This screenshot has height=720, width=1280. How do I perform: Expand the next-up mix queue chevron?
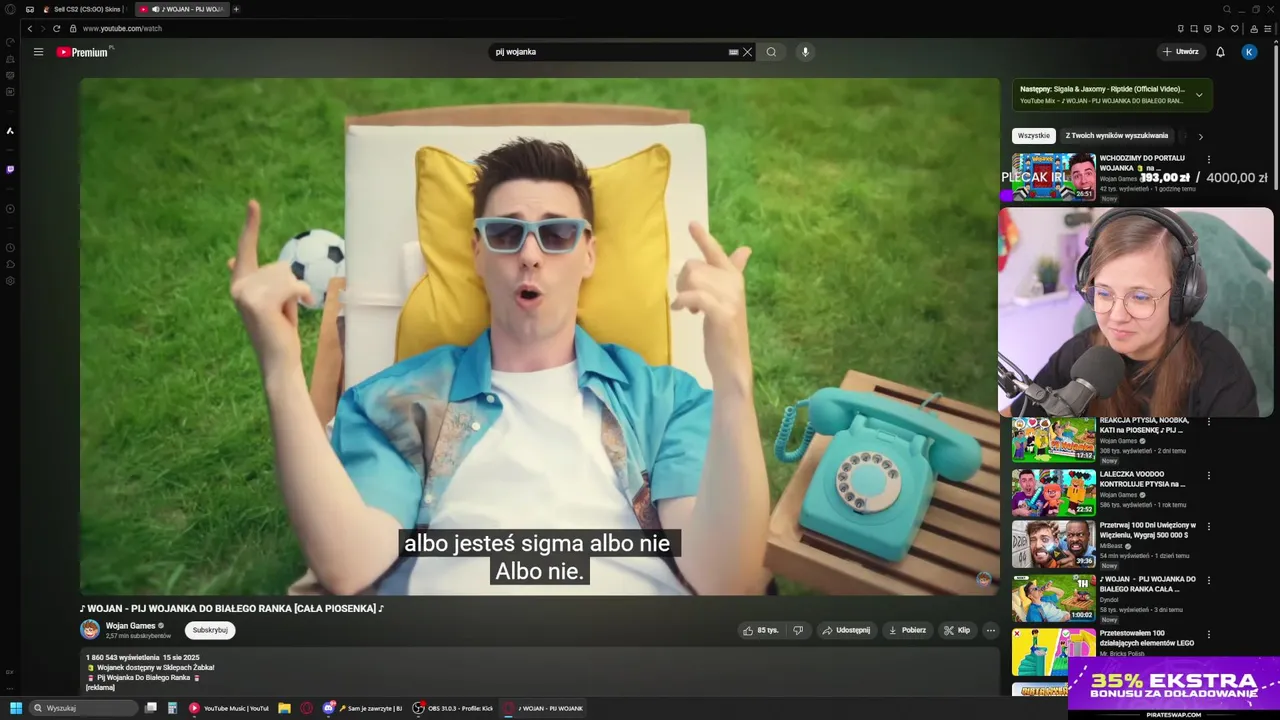(x=1199, y=95)
